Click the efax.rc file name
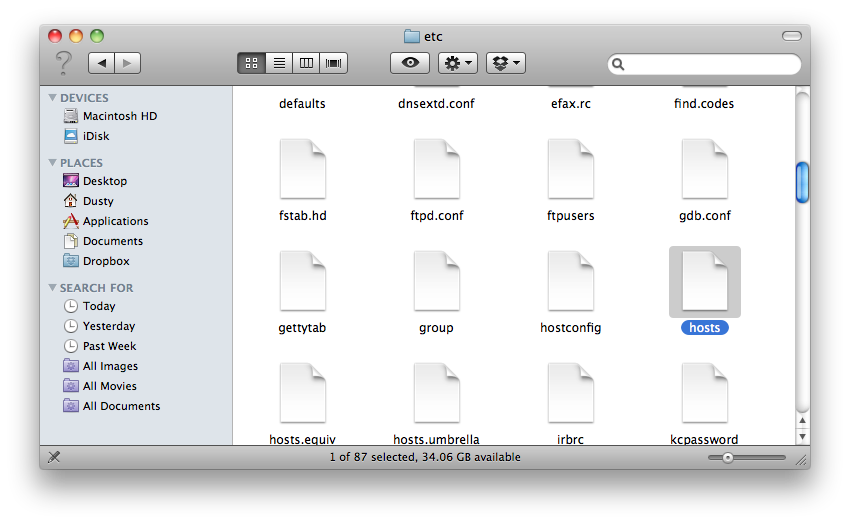Image resolution: width=850 pixels, height=524 pixels. [x=571, y=103]
